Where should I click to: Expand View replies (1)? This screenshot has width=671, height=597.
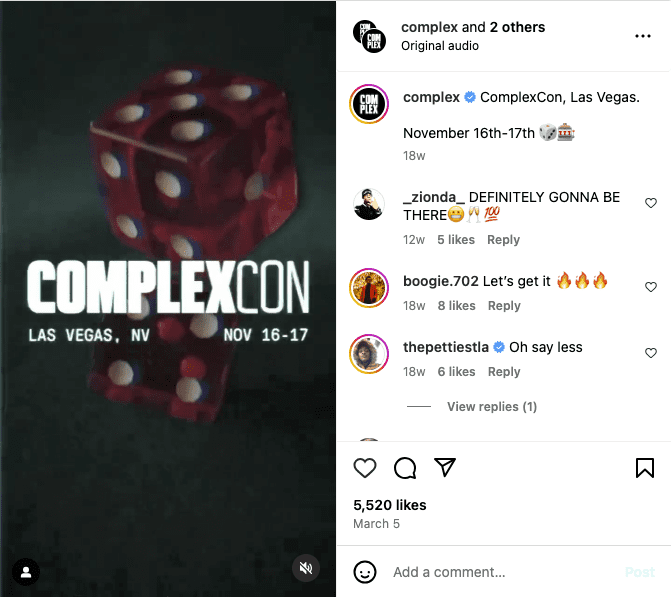(x=492, y=407)
